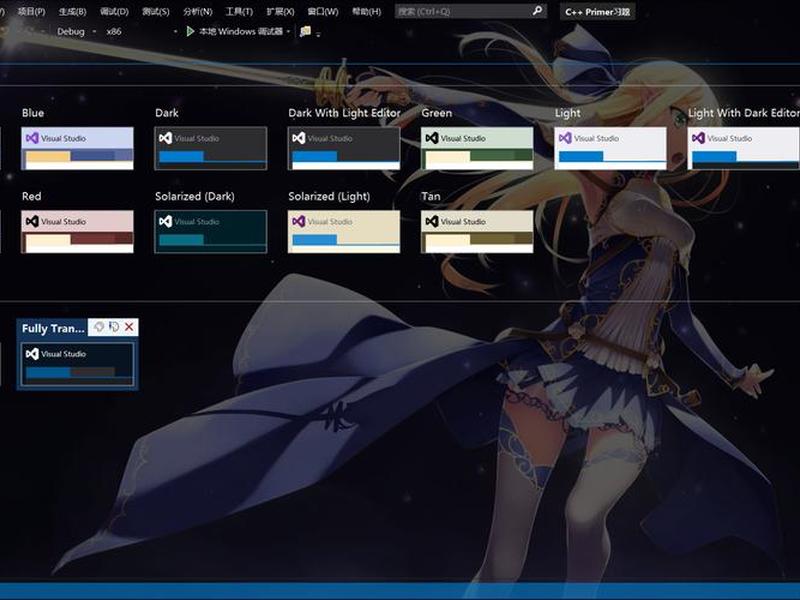Image resolution: width=800 pixels, height=600 pixels.
Task: Choose the Dark With Light Editor thumbnail
Action: (344, 148)
